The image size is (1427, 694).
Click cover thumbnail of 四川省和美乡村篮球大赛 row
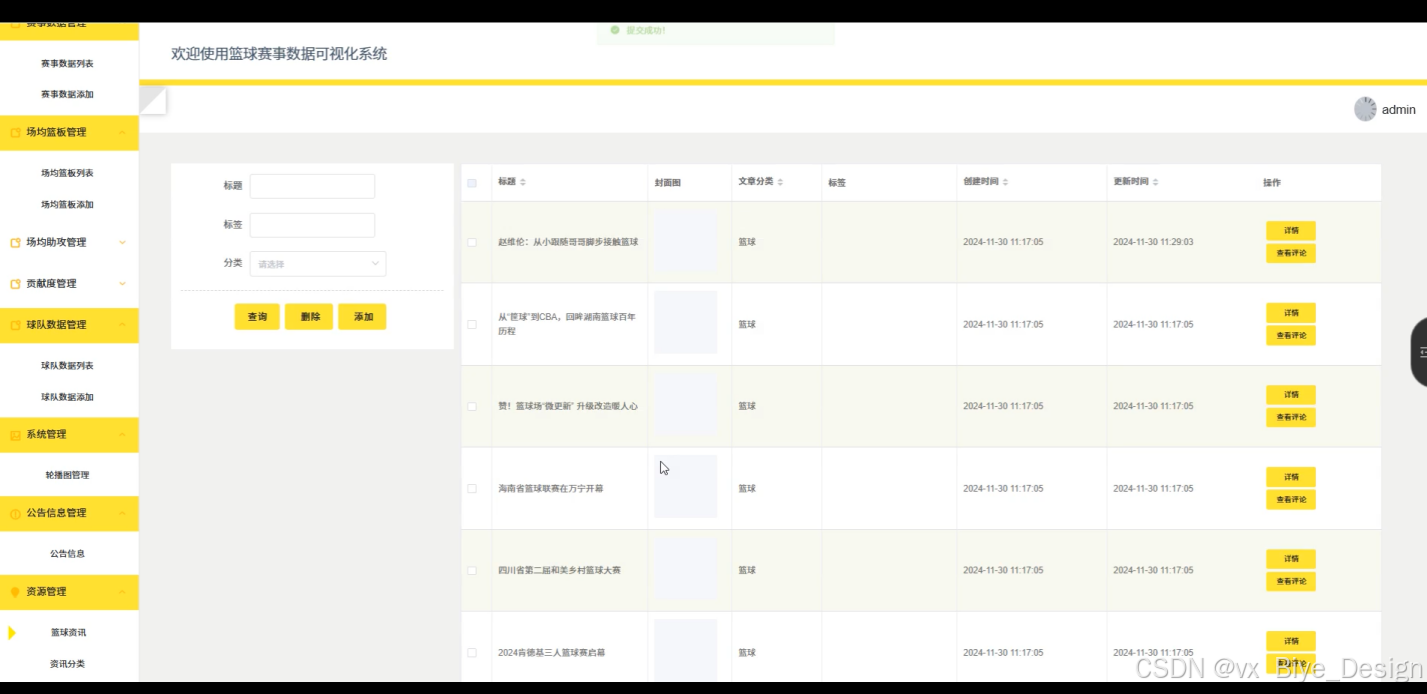pos(685,569)
